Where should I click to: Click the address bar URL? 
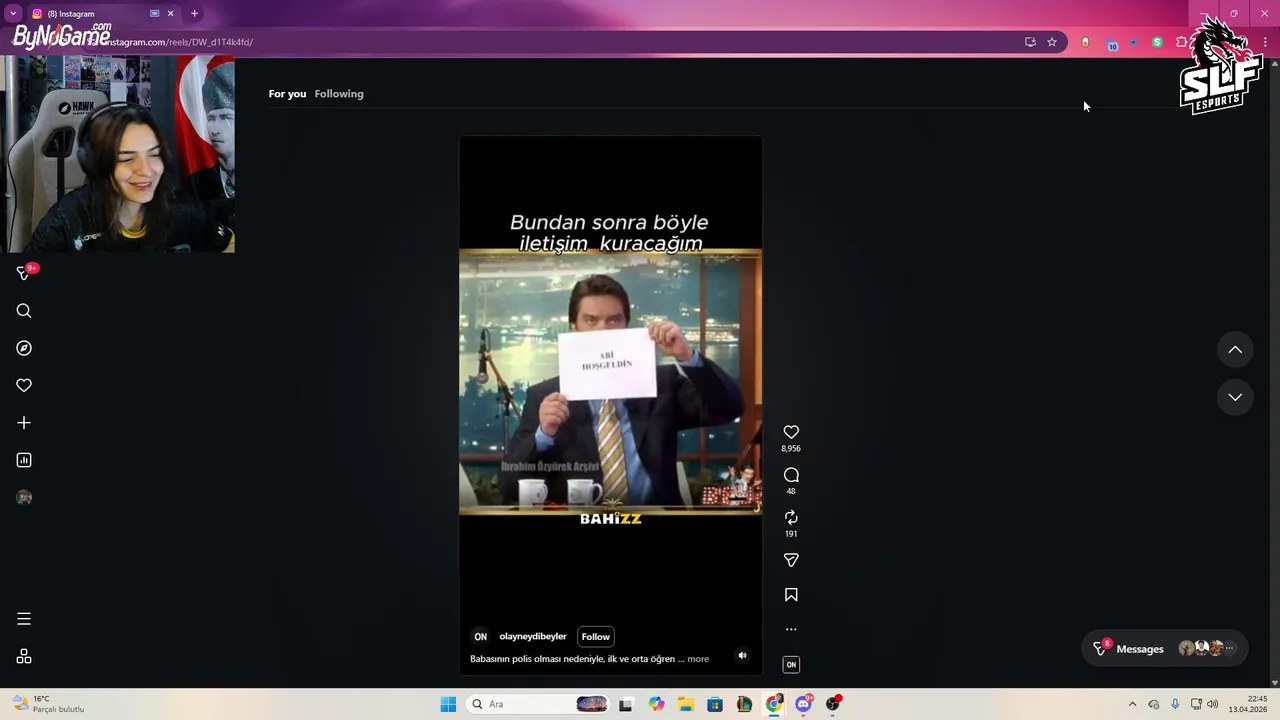click(x=180, y=42)
